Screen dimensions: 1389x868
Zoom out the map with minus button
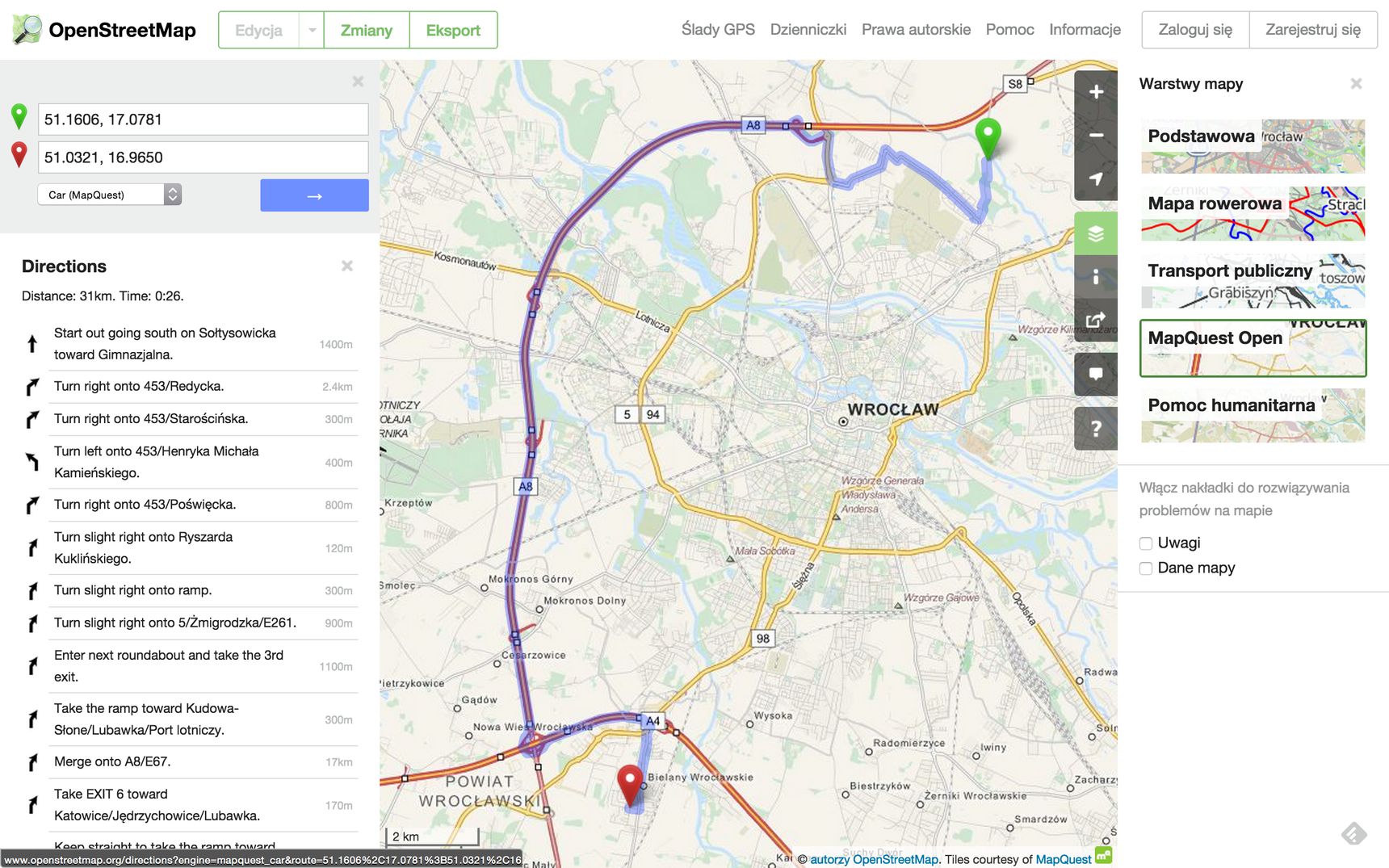coord(1096,136)
